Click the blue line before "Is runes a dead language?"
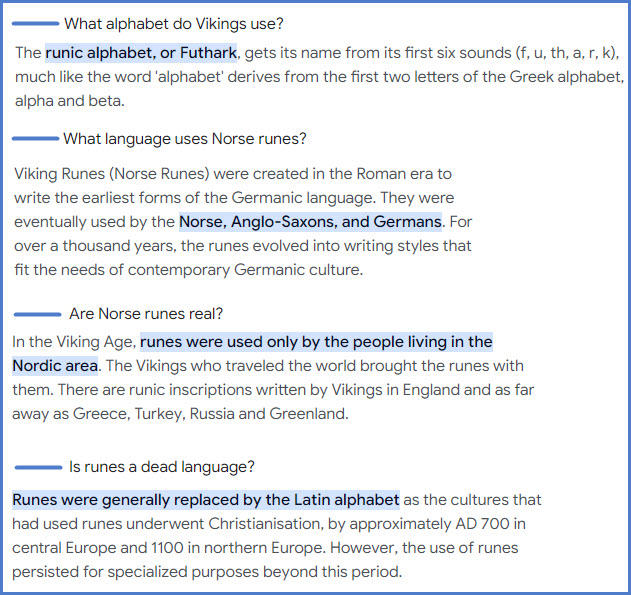Screen dimensions: 631x595 click(x=37, y=466)
